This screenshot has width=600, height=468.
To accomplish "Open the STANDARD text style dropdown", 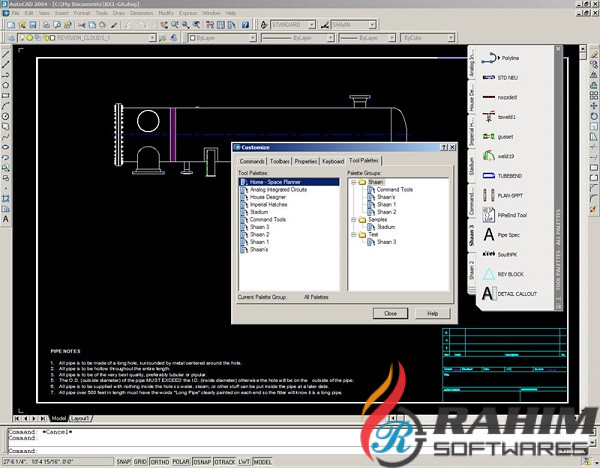I will point(312,25).
